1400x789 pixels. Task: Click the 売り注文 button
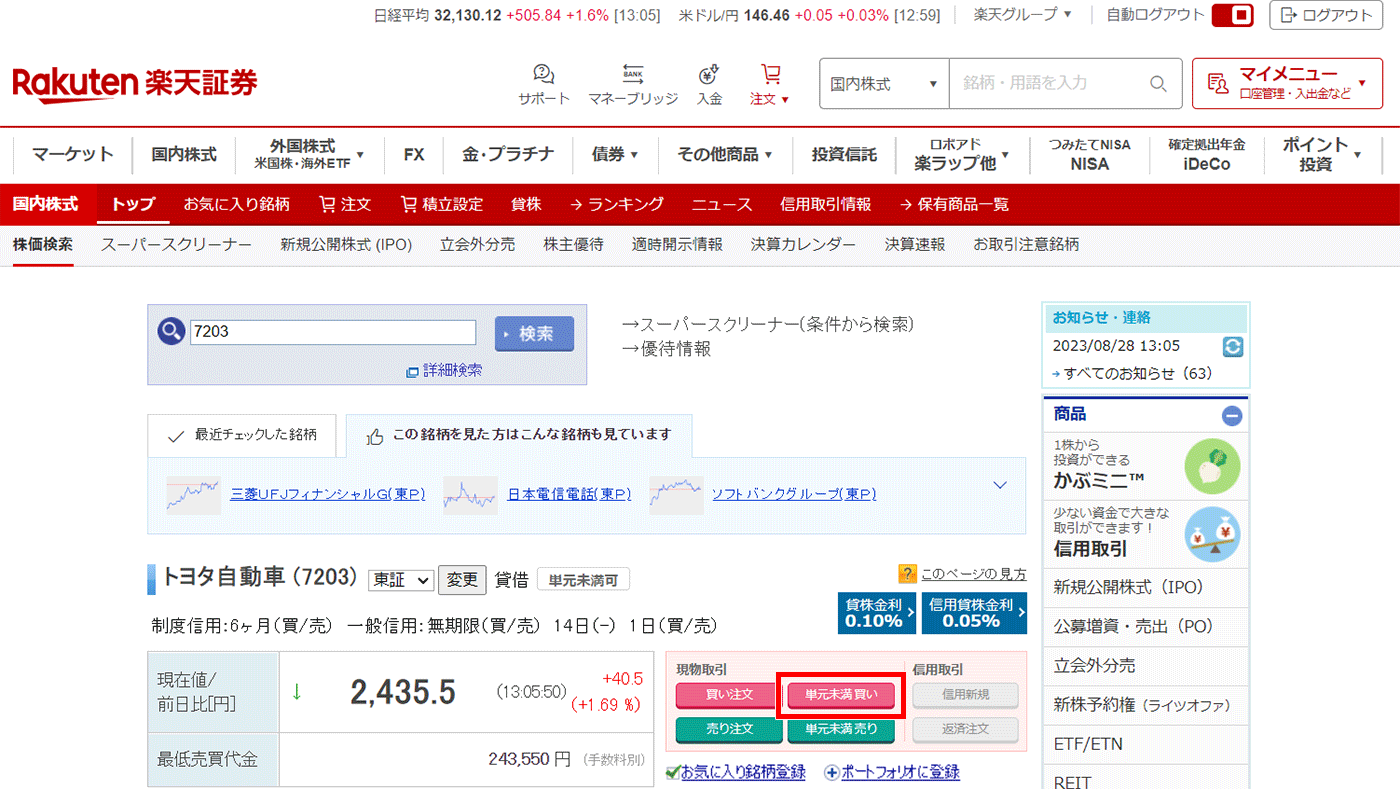click(729, 729)
